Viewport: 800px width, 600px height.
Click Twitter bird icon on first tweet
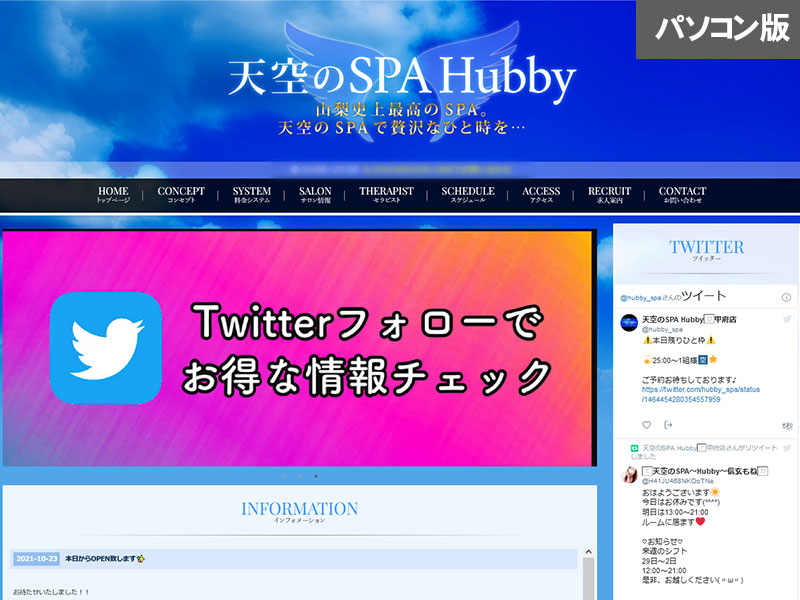tap(786, 319)
